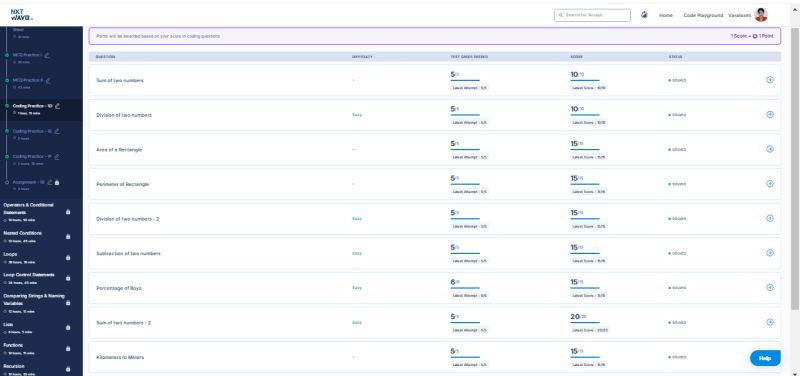The width and height of the screenshot is (800, 376).
Task: Go to Home in top navigation
Action: [665, 15]
